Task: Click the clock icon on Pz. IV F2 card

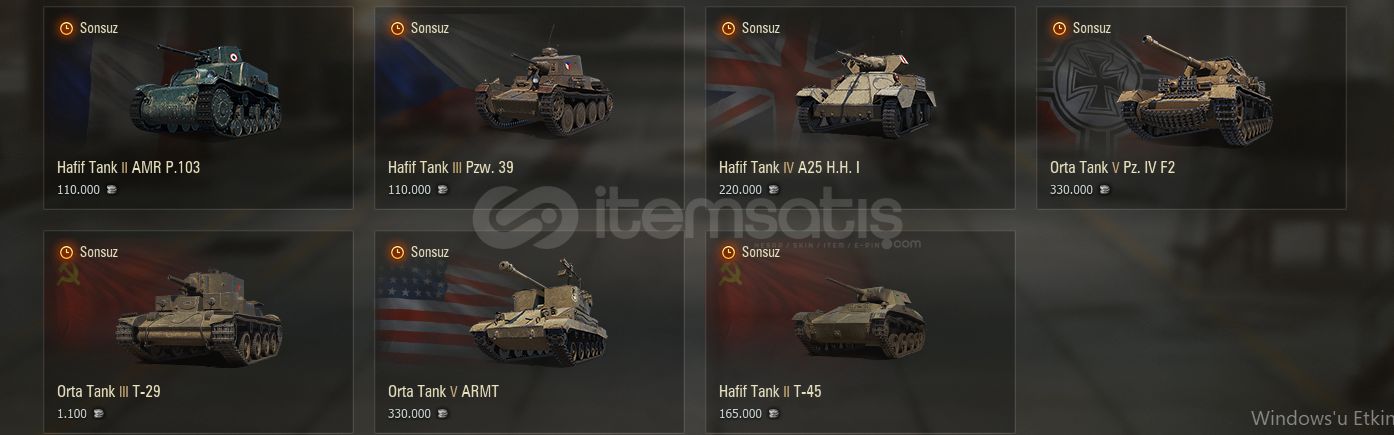Action: (1059, 28)
